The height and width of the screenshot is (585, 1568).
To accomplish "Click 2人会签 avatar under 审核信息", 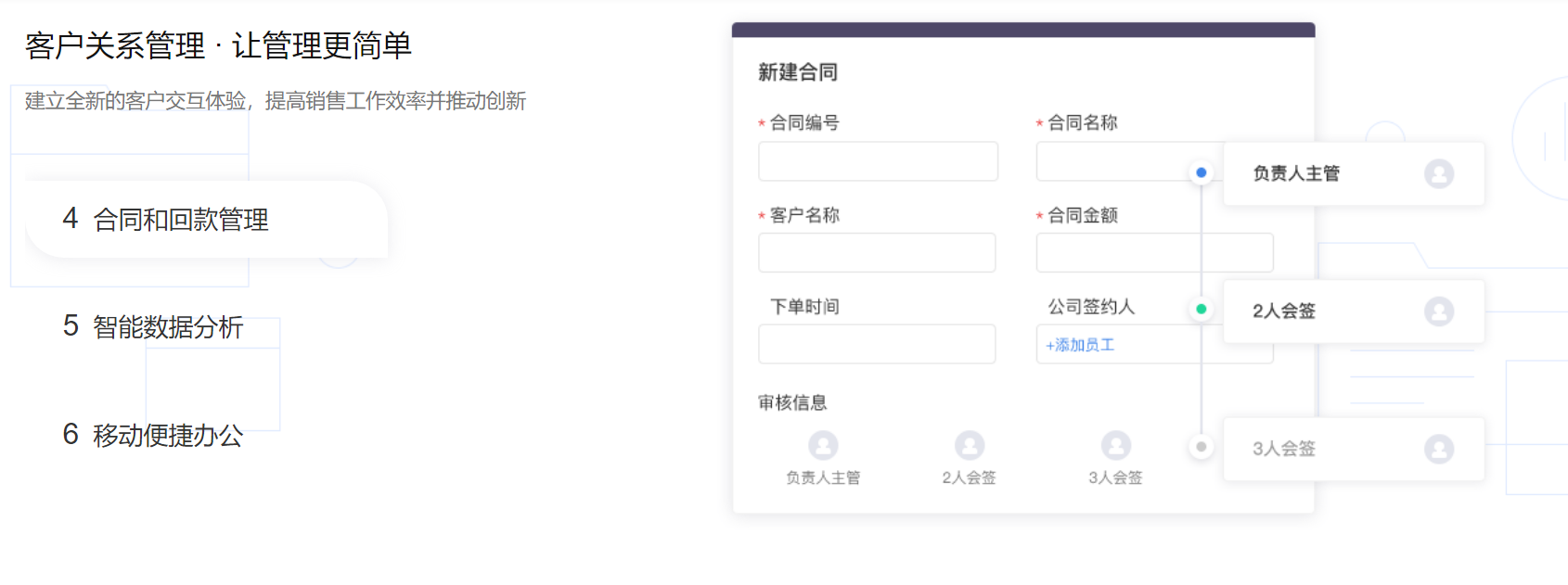I will [970, 446].
